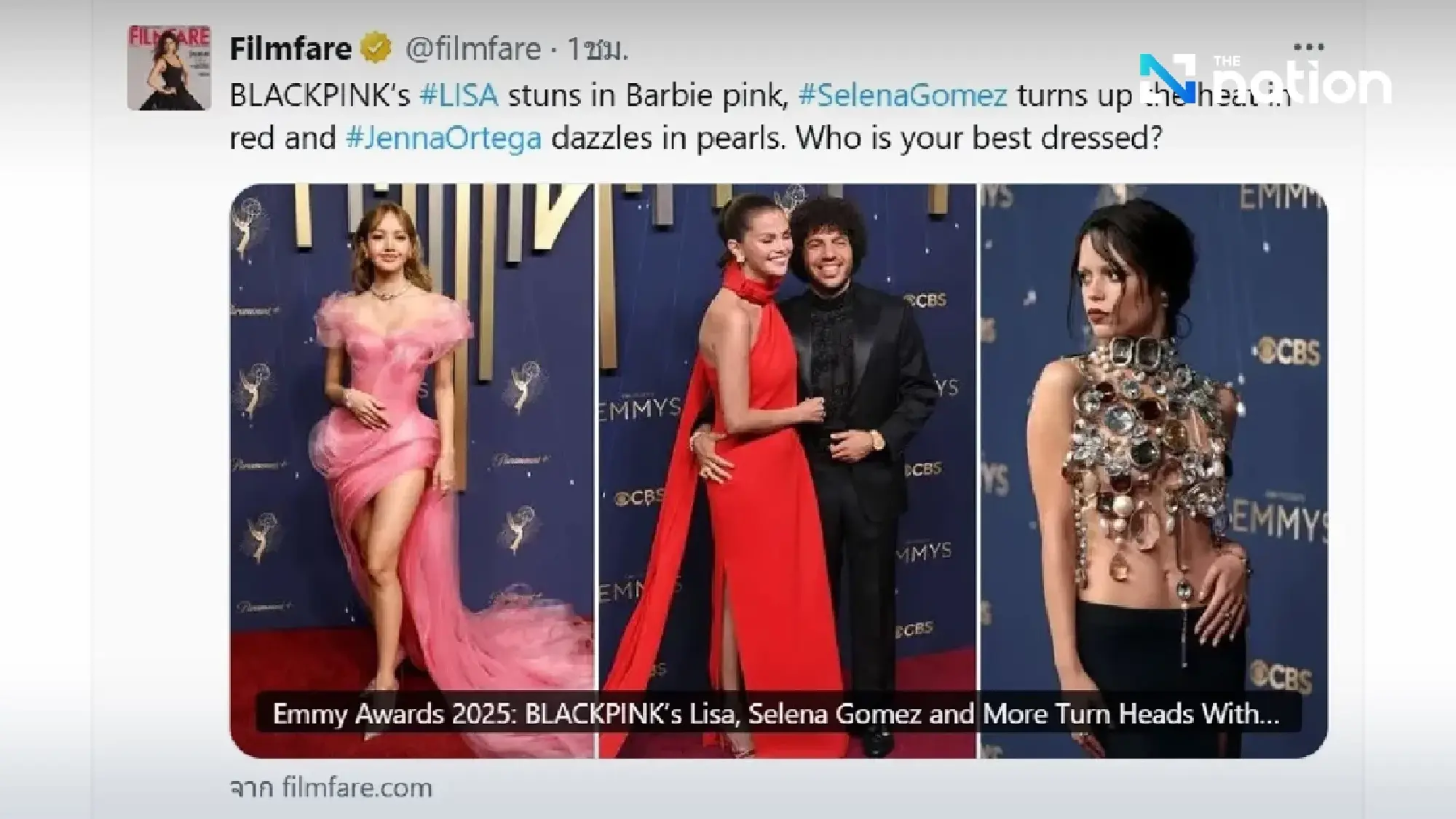Click the white "nation" wordmark watermark
This screenshot has height=819, width=1456.
click(1303, 84)
